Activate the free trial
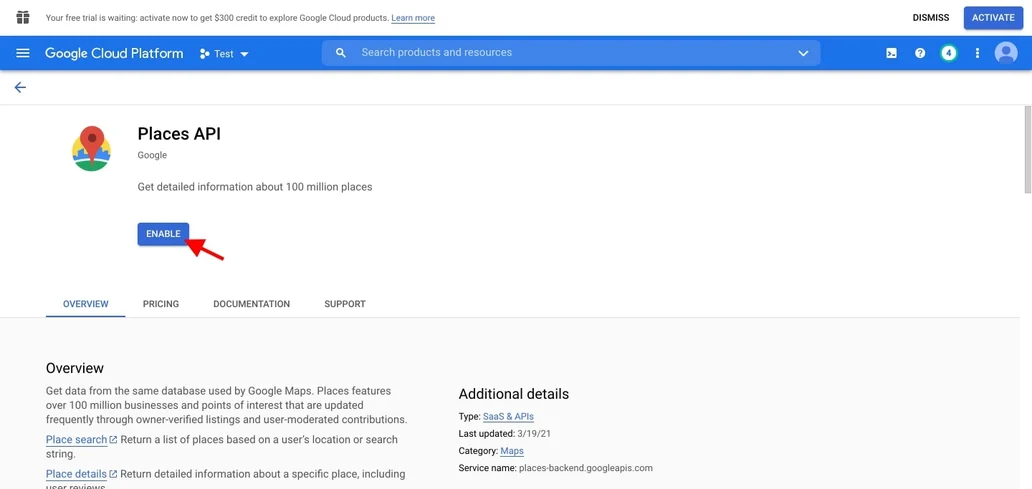Screen dimensions: 1032x489 [x=993, y=18]
